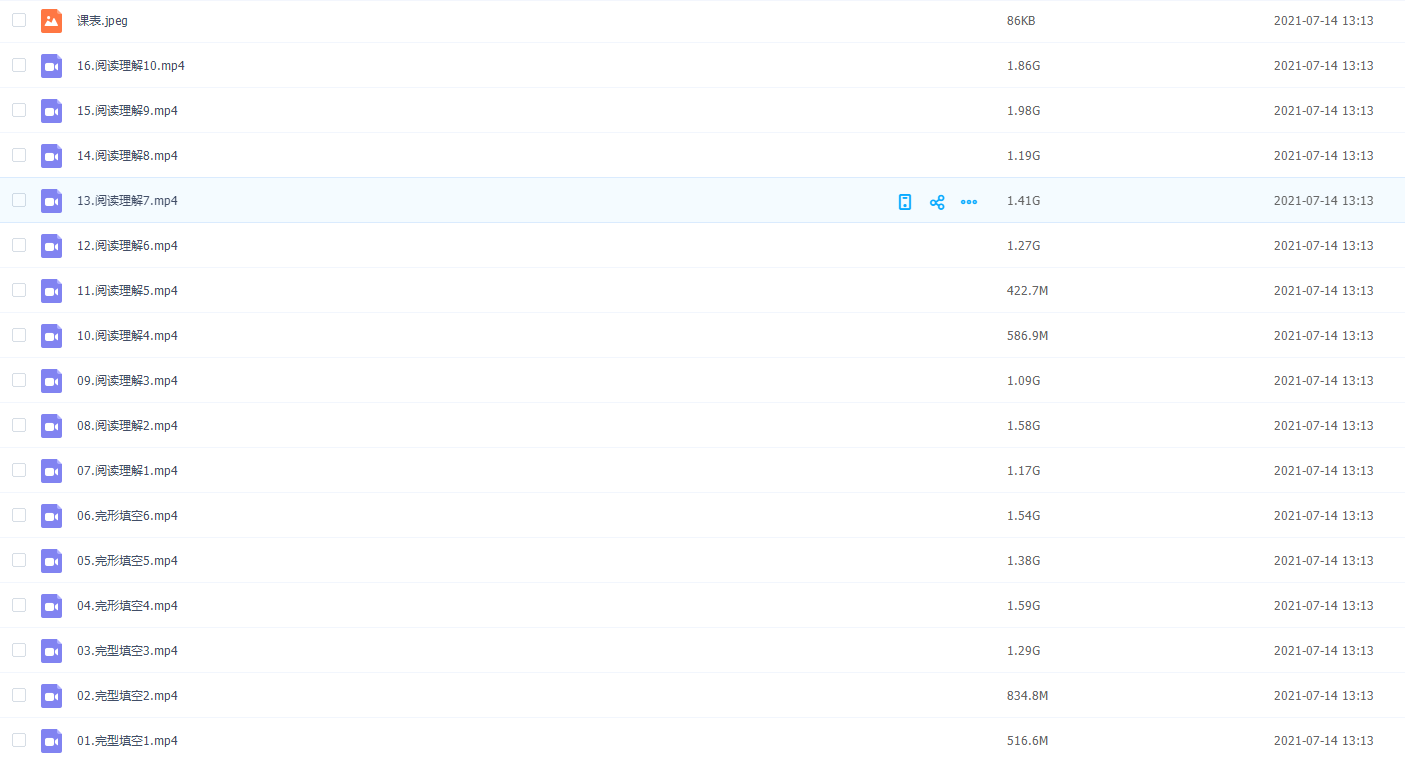
Task: Click the orange image icon of 课表.jpeg
Action: [x=51, y=20]
